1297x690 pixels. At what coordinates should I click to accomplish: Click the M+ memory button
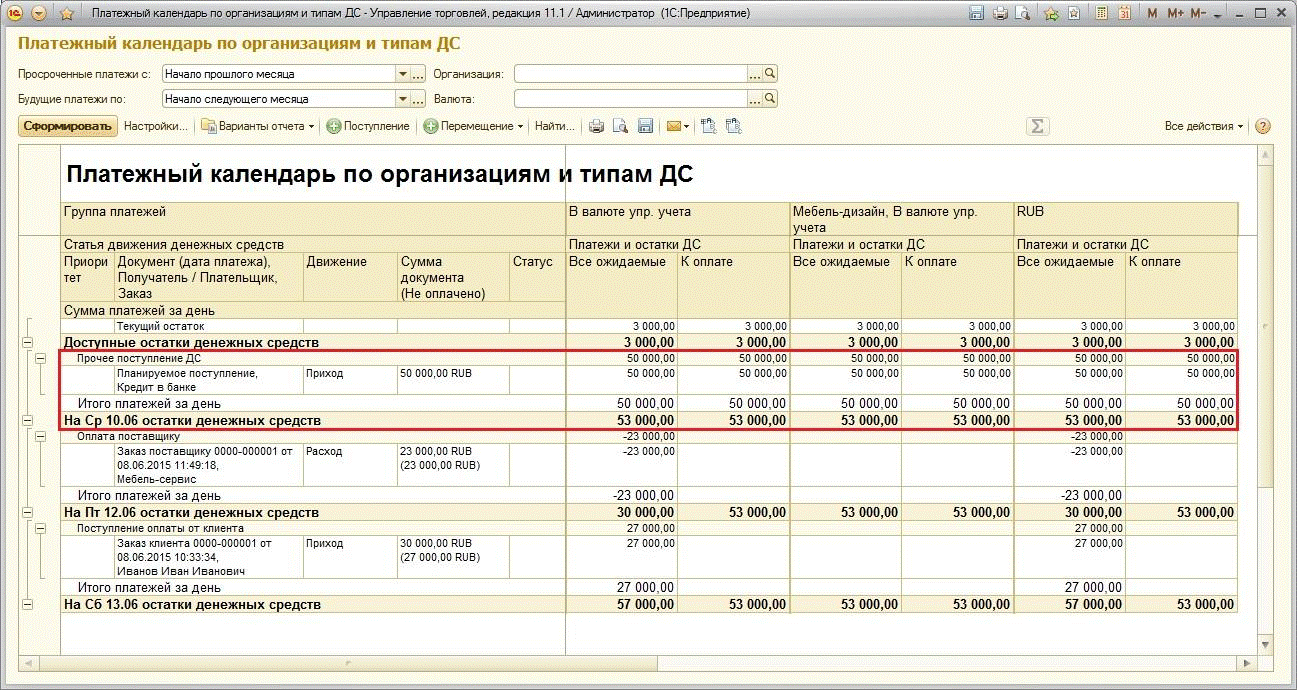point(1175,13)
